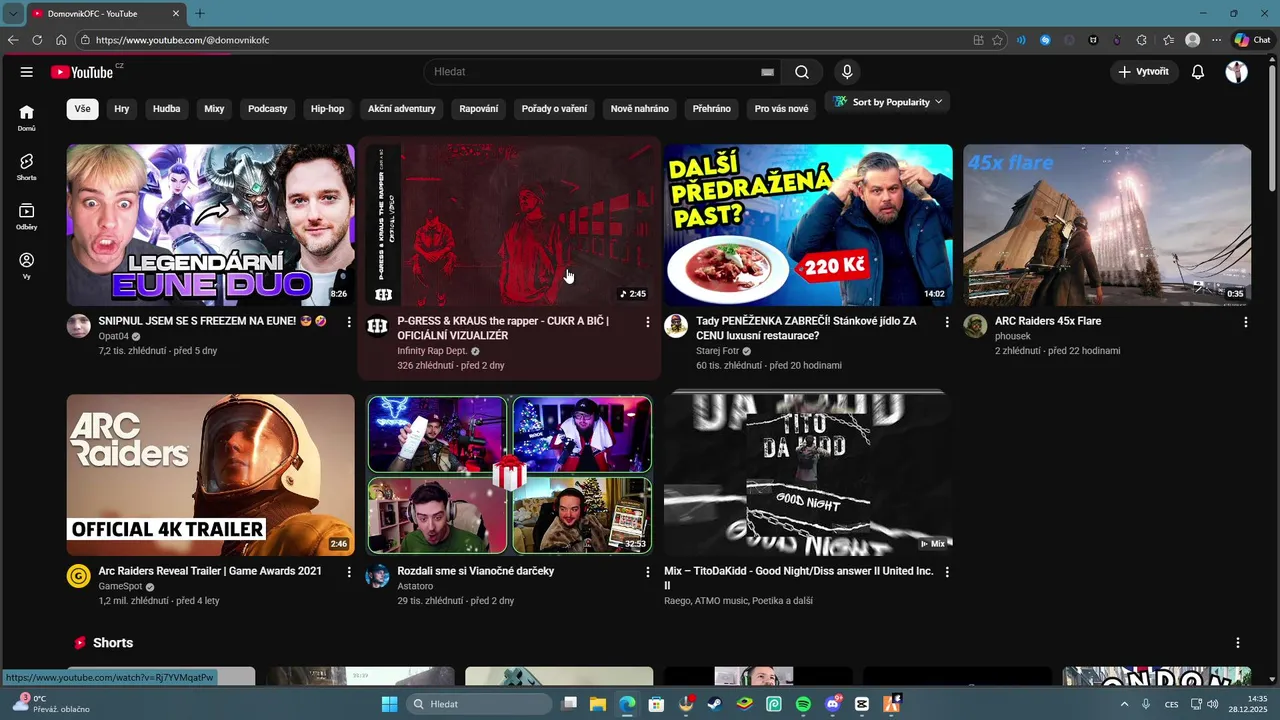Screen dimensions: 1280x720
Task: Open Edge Copilot Chat
Action: 1253,40
